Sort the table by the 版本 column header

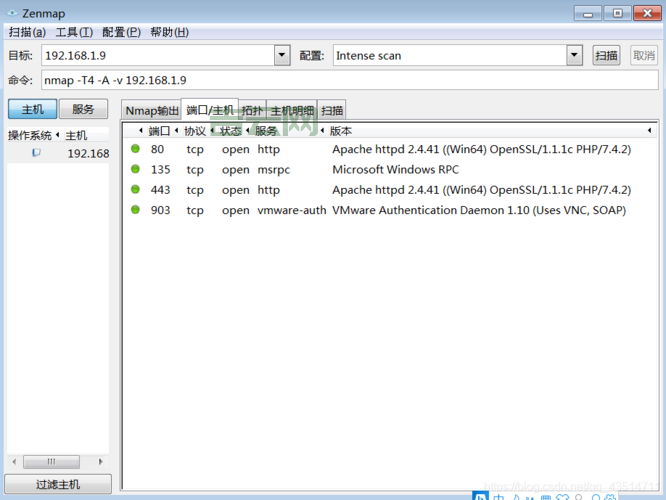pyautogui.click(x=341, y=131)
